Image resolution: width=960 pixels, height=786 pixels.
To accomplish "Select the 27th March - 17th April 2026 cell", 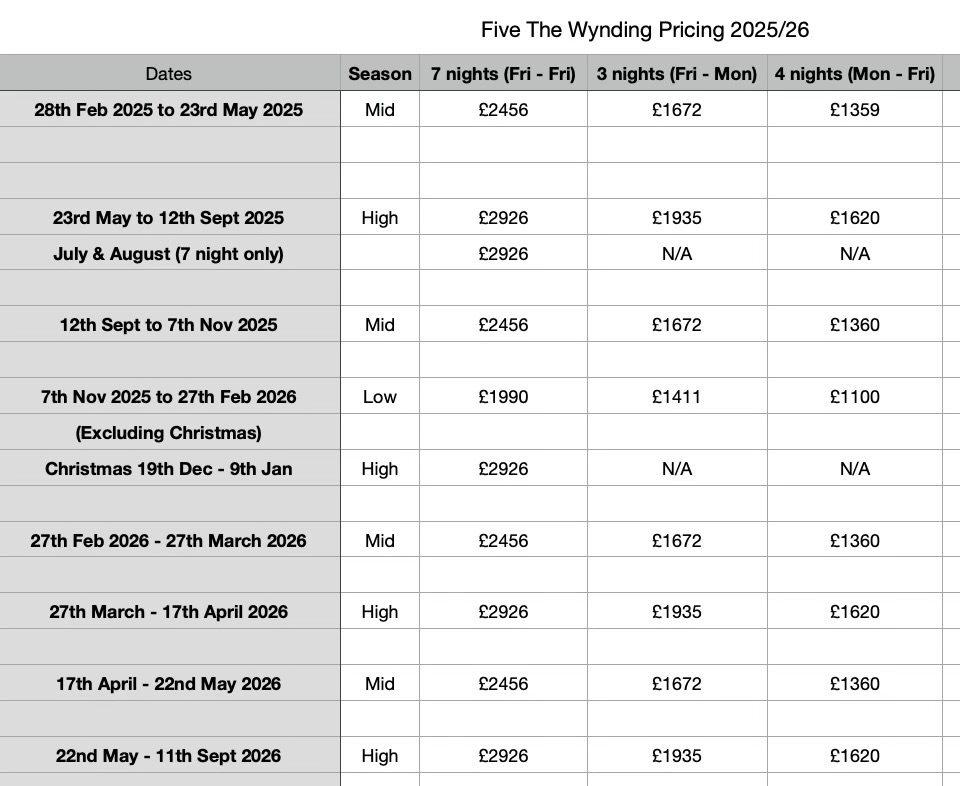I will pyautogui.click(x=168, y=612).
